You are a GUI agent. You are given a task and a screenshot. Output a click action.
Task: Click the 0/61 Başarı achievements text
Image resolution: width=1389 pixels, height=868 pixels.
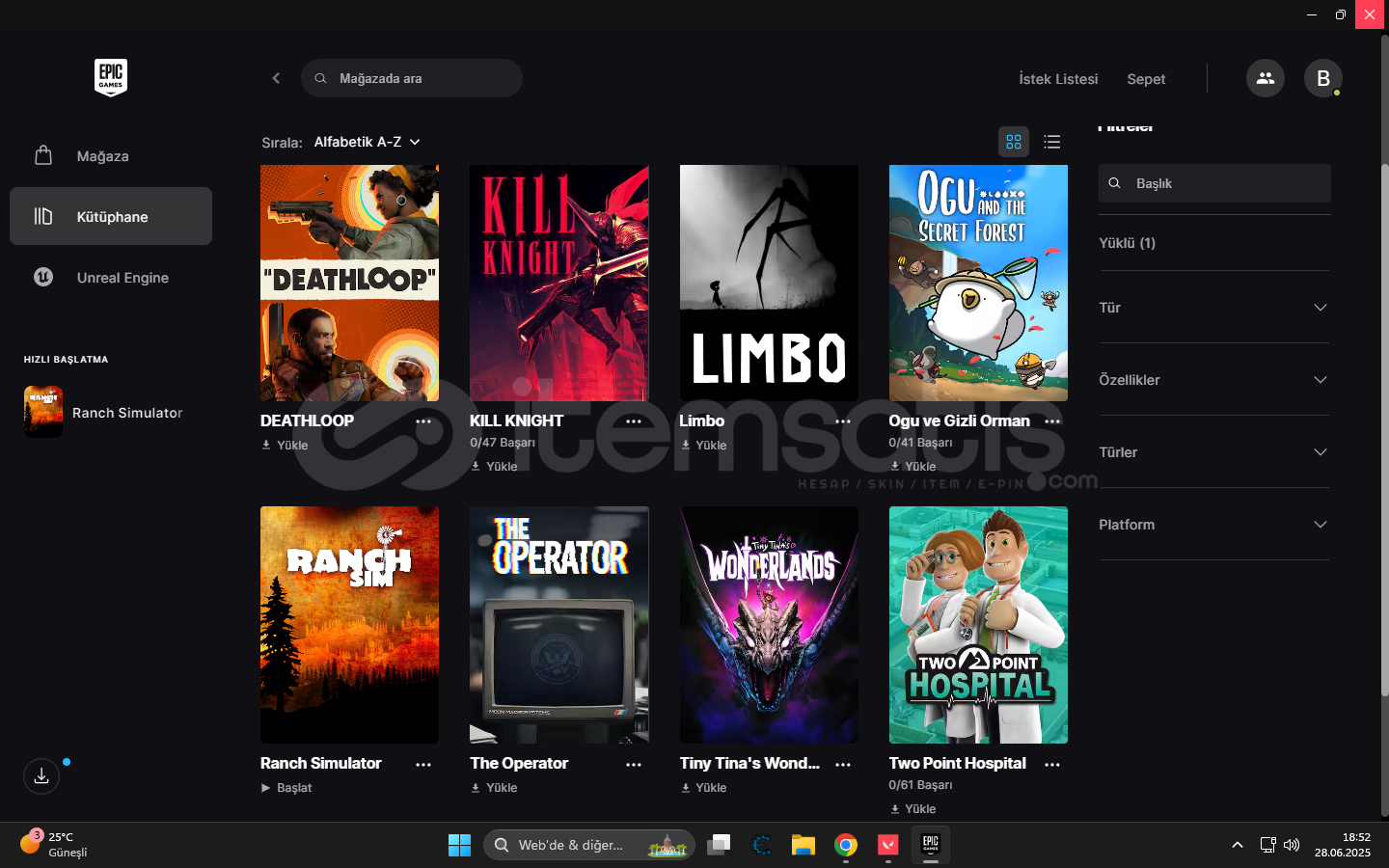920,785
